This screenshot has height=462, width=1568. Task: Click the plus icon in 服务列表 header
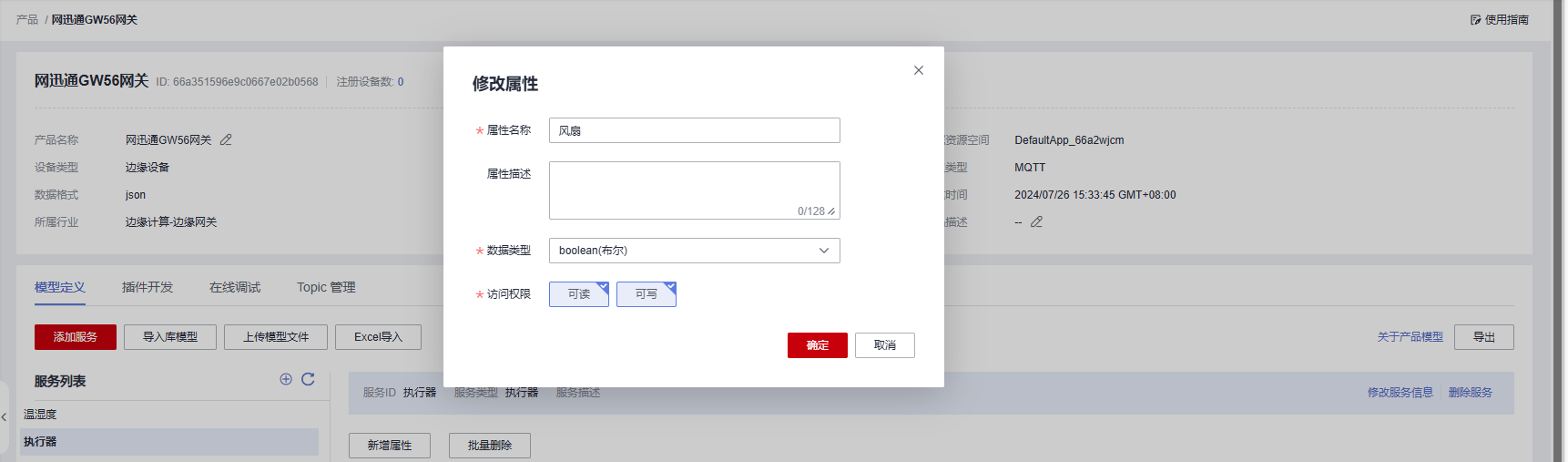(286, 379)
